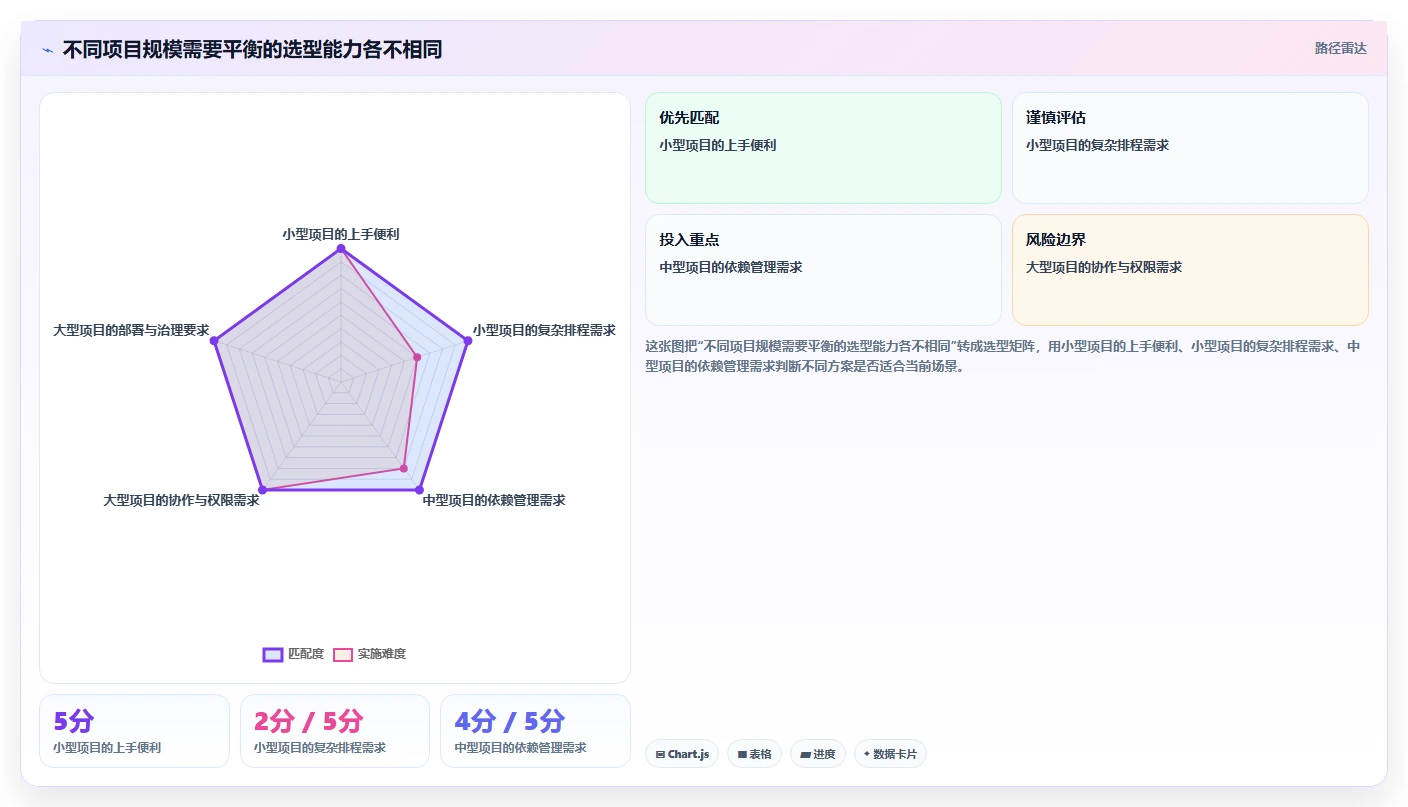
Task: Click the 2分 / 5分 score card
Action: pyautogui.click(x=335, y=731)
